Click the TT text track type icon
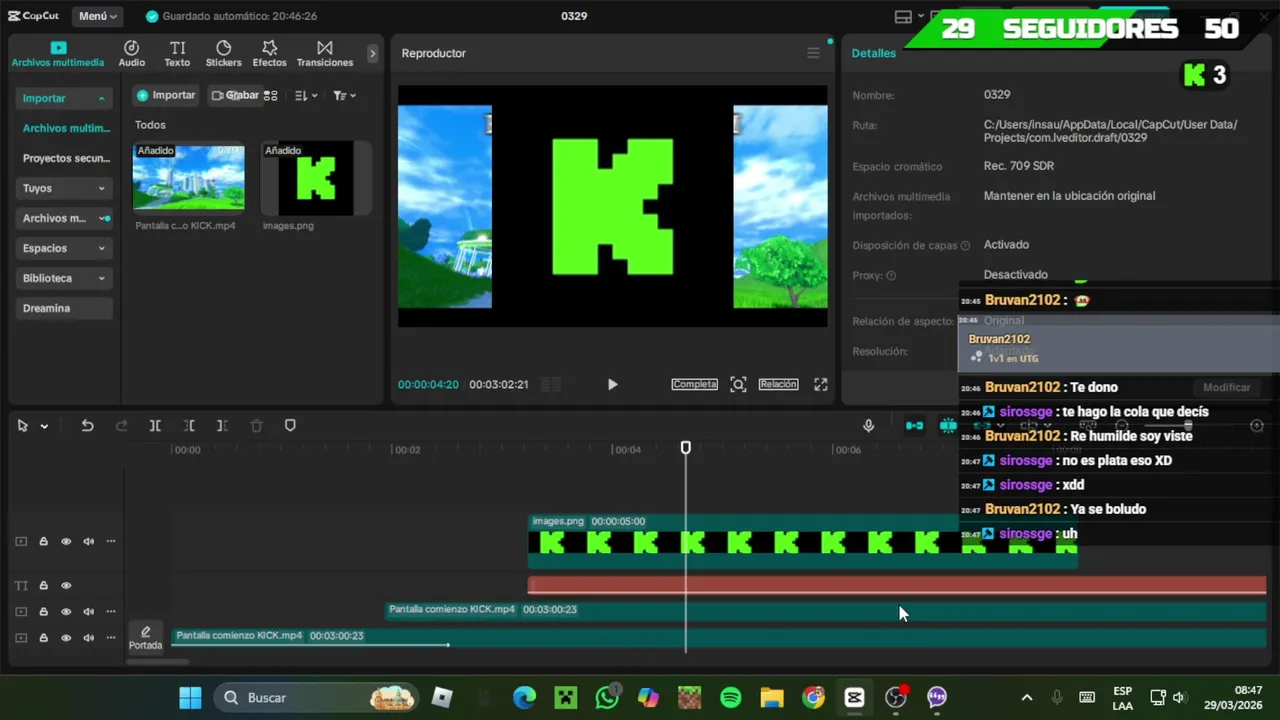The height and width of the screenshot is (720, 1280). (21, 586)
